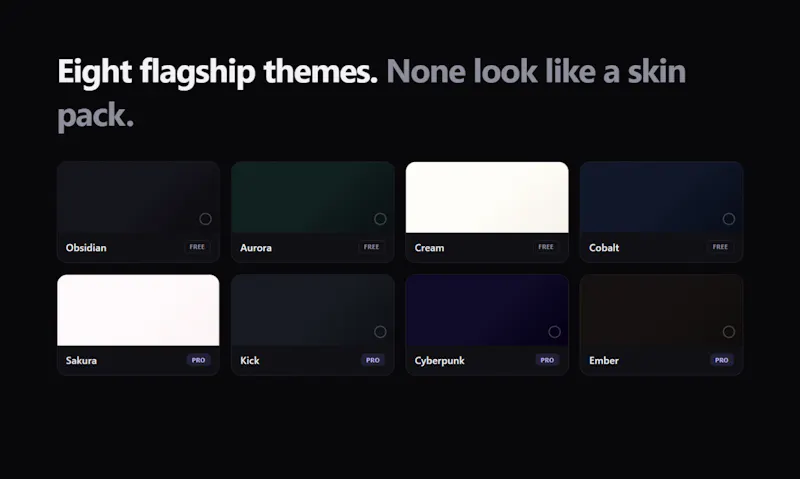Select the Kick theme radio circle
Screen dimensions: 800x479
tap(380, 332)
